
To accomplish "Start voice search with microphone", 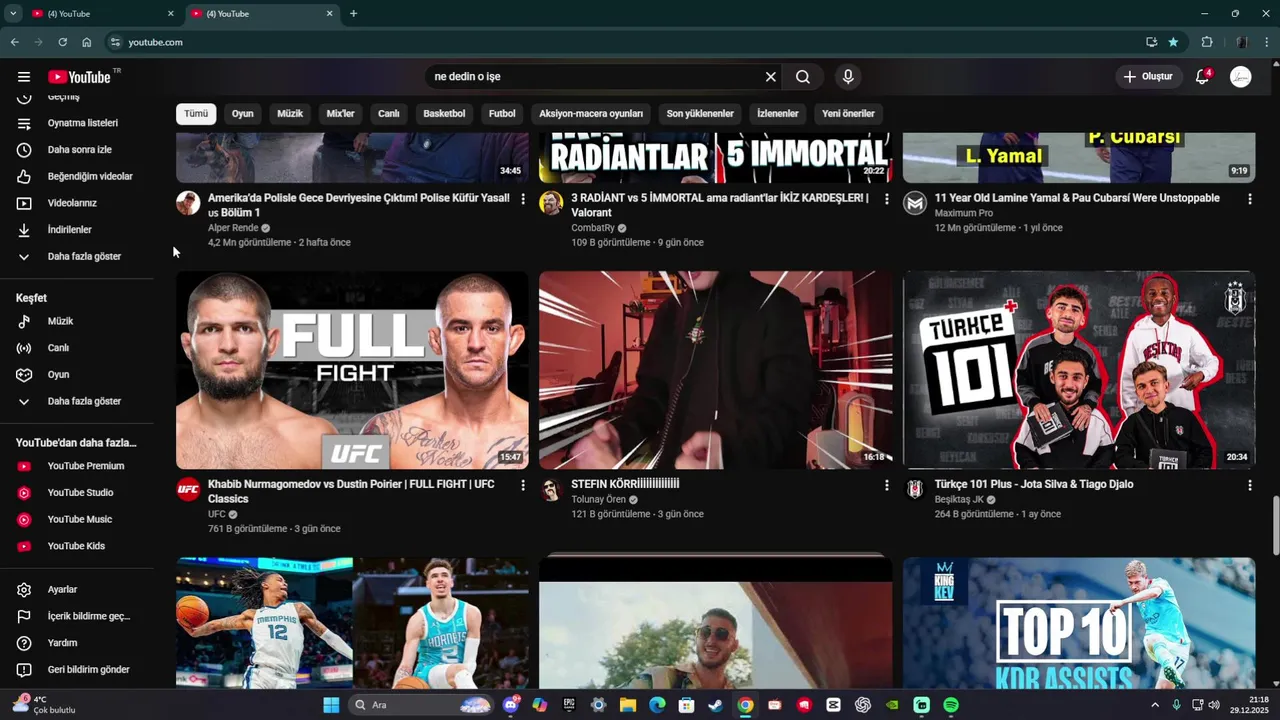I will [848, 77].
